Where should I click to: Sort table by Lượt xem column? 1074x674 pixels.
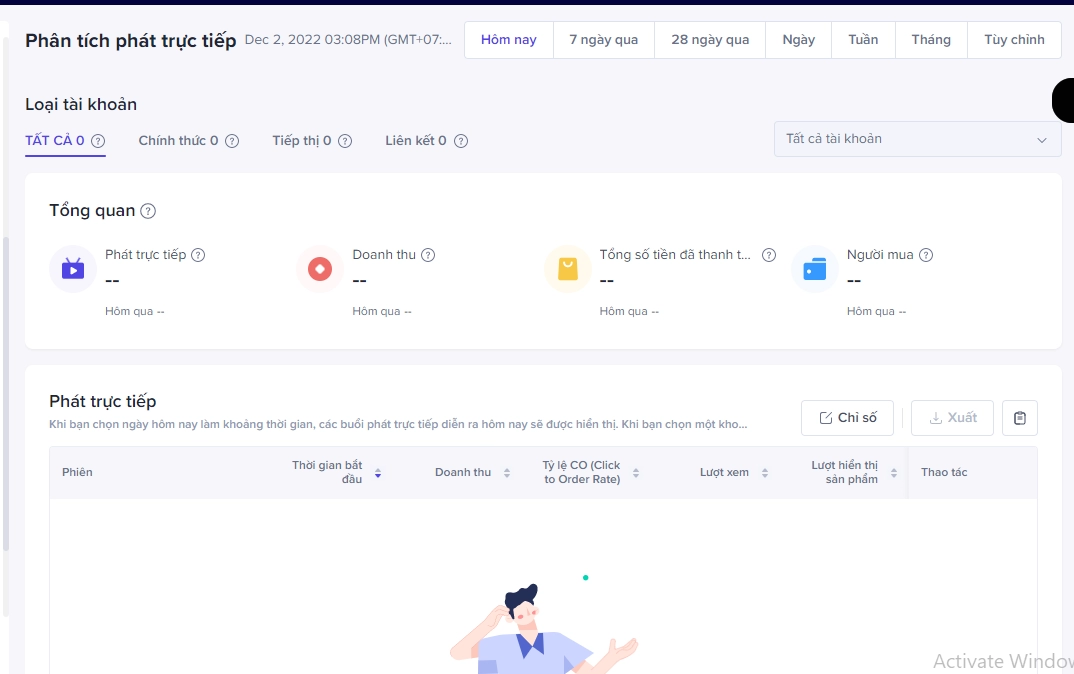[765, 473]
